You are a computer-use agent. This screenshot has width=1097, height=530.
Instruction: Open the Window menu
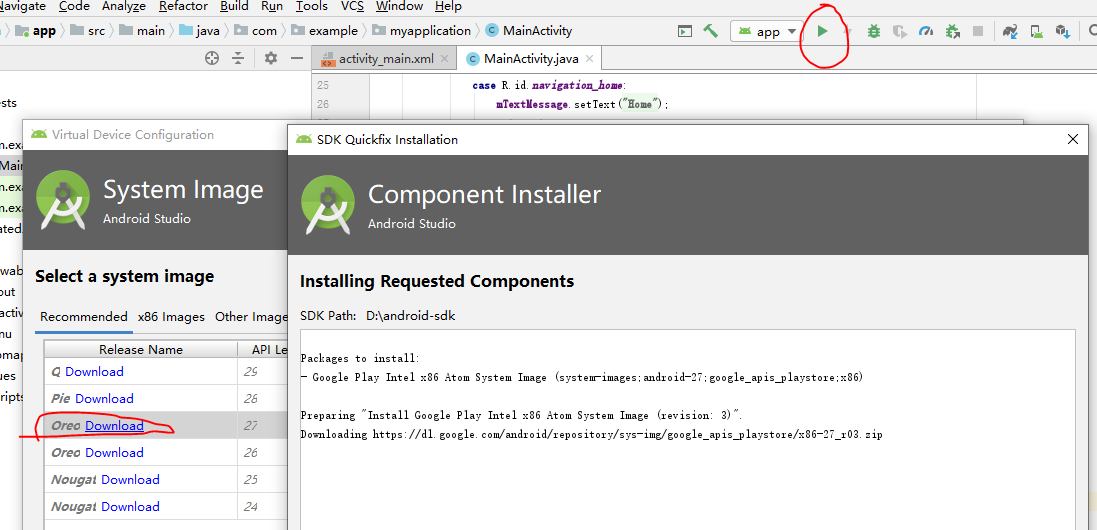[399, 6]
